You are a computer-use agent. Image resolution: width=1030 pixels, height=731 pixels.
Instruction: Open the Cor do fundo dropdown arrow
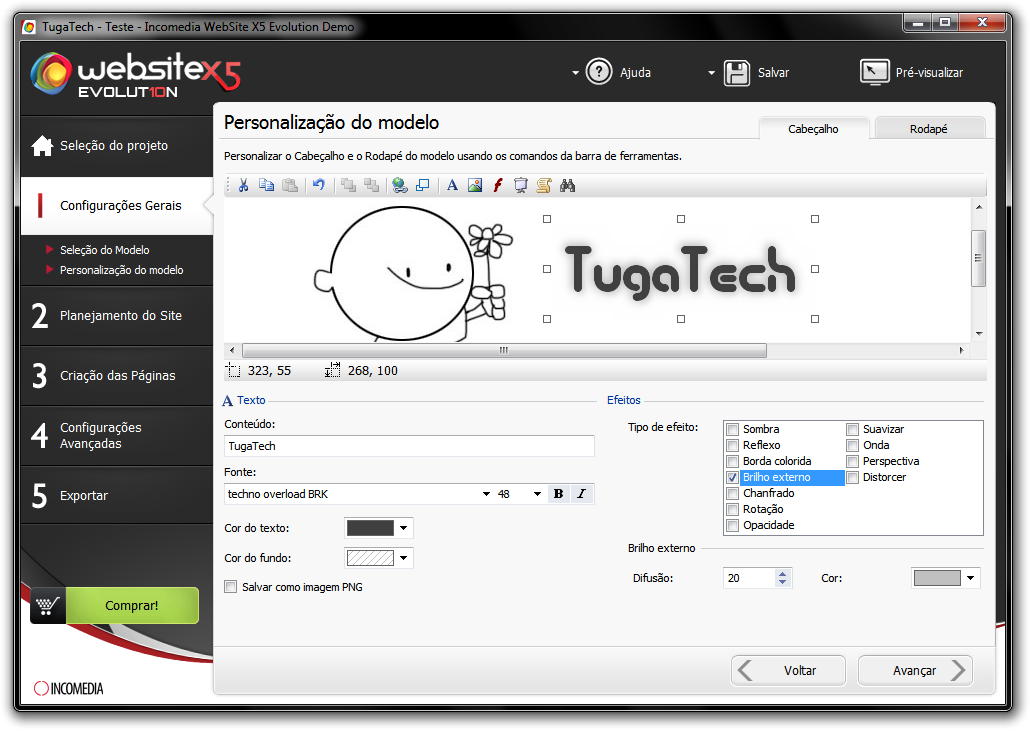[404, 558]
